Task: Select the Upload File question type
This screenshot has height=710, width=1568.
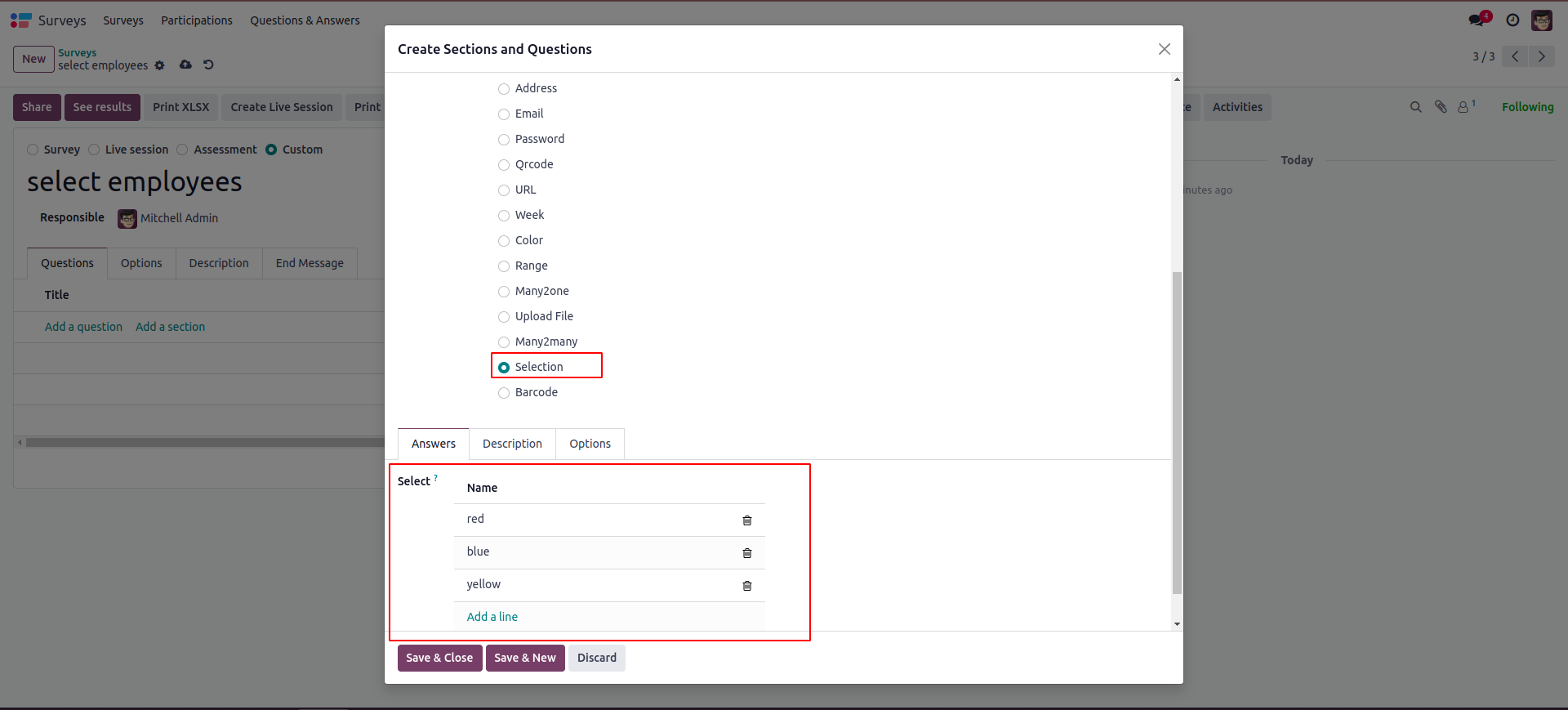Action: (504, 317)
